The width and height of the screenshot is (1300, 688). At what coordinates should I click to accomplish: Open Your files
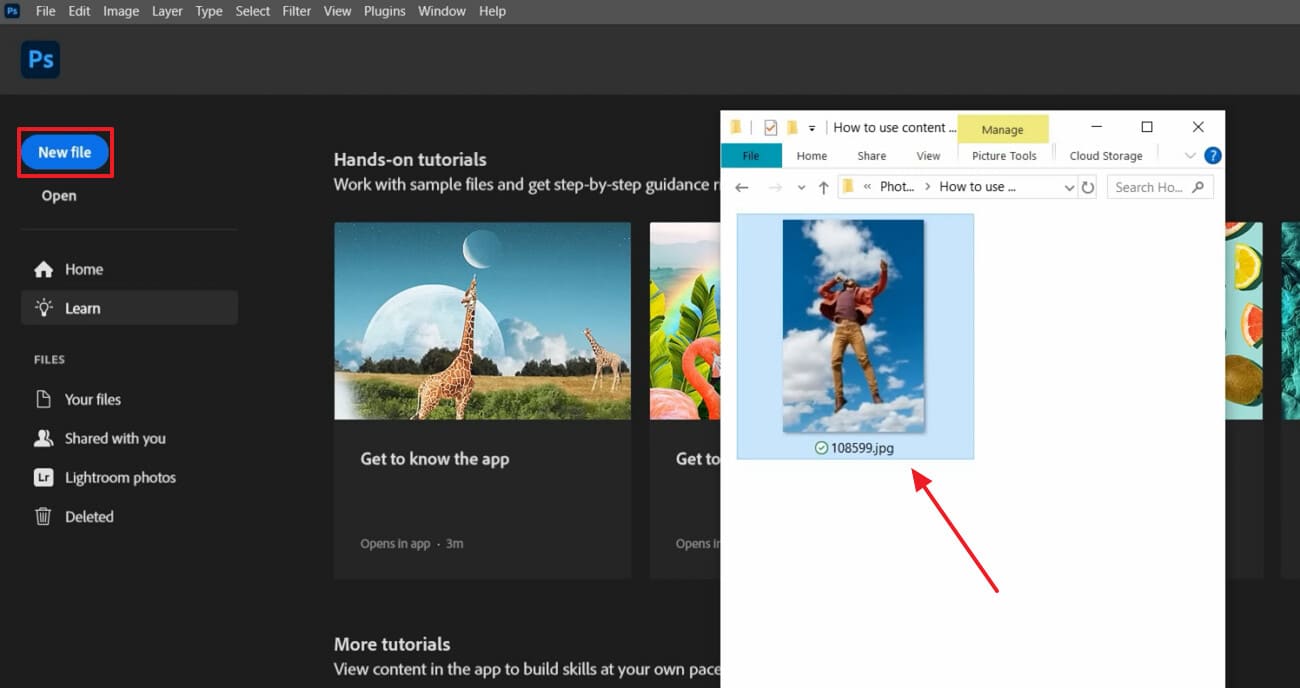92,398
